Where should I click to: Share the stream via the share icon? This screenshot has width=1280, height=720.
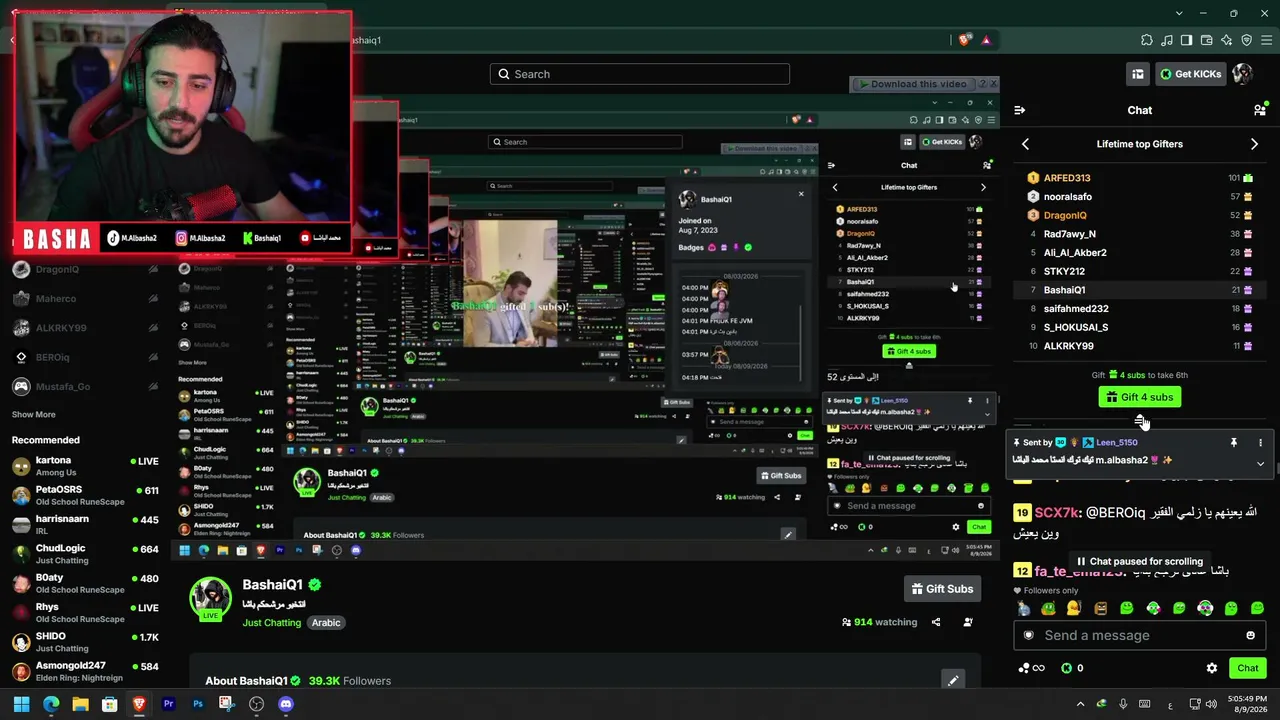(x=936, y=622)
